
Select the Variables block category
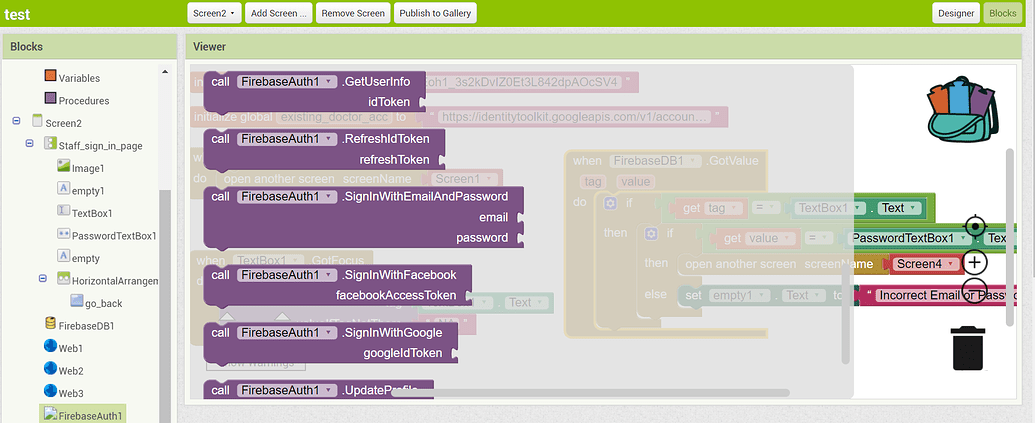click(78, 78)
